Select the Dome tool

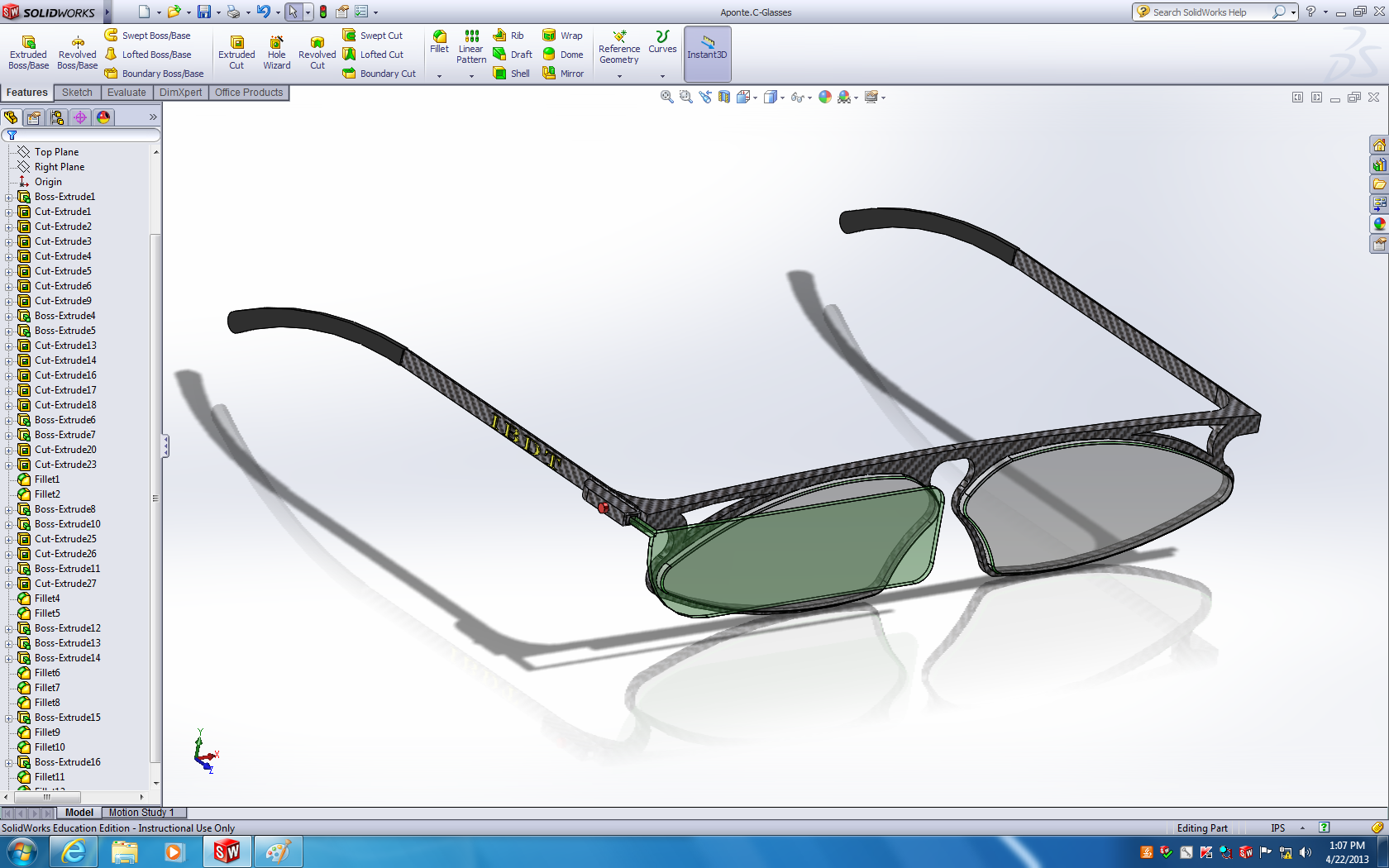click(562, 55)
